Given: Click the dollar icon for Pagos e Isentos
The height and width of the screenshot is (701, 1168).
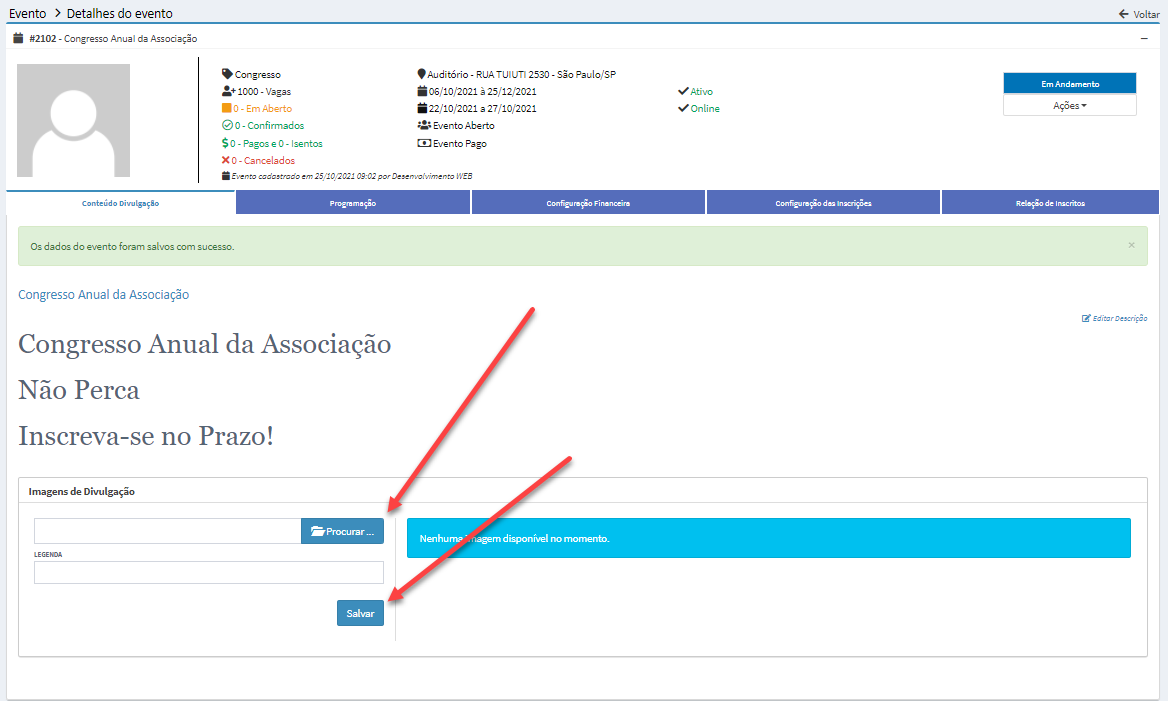Looking at the screenshot, I should click(226, 143).
